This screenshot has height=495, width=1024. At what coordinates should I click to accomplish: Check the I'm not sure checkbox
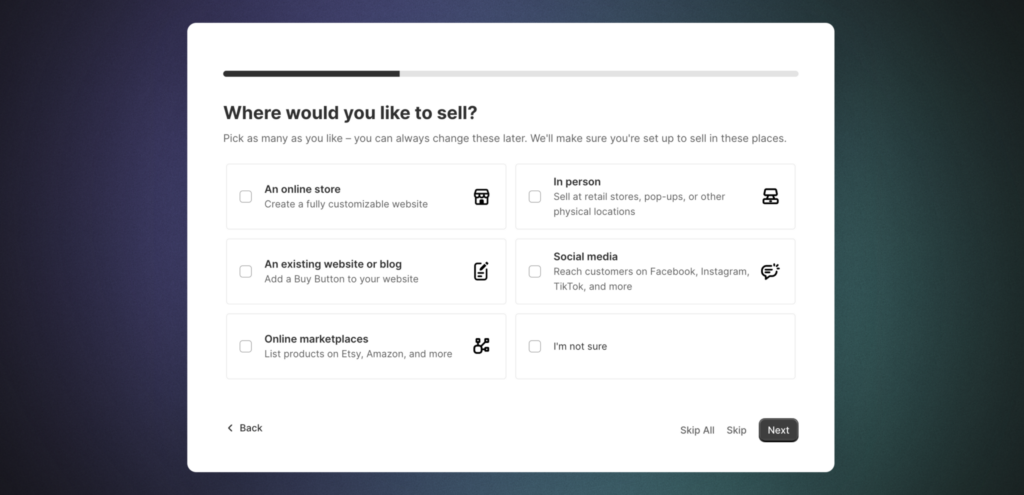(535, 346)
